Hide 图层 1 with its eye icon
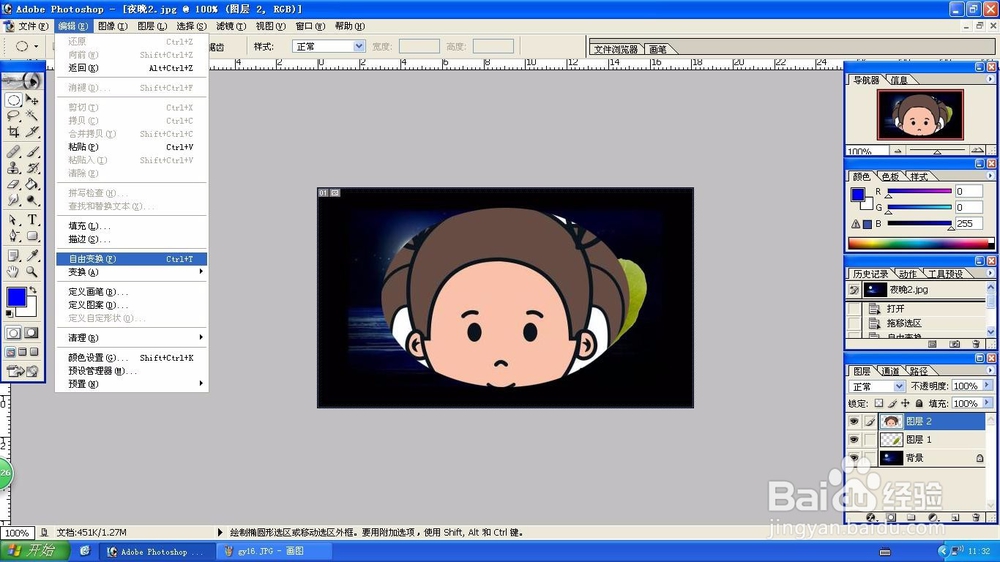Viewport: 1000px width, 562px height. [854, 440]
